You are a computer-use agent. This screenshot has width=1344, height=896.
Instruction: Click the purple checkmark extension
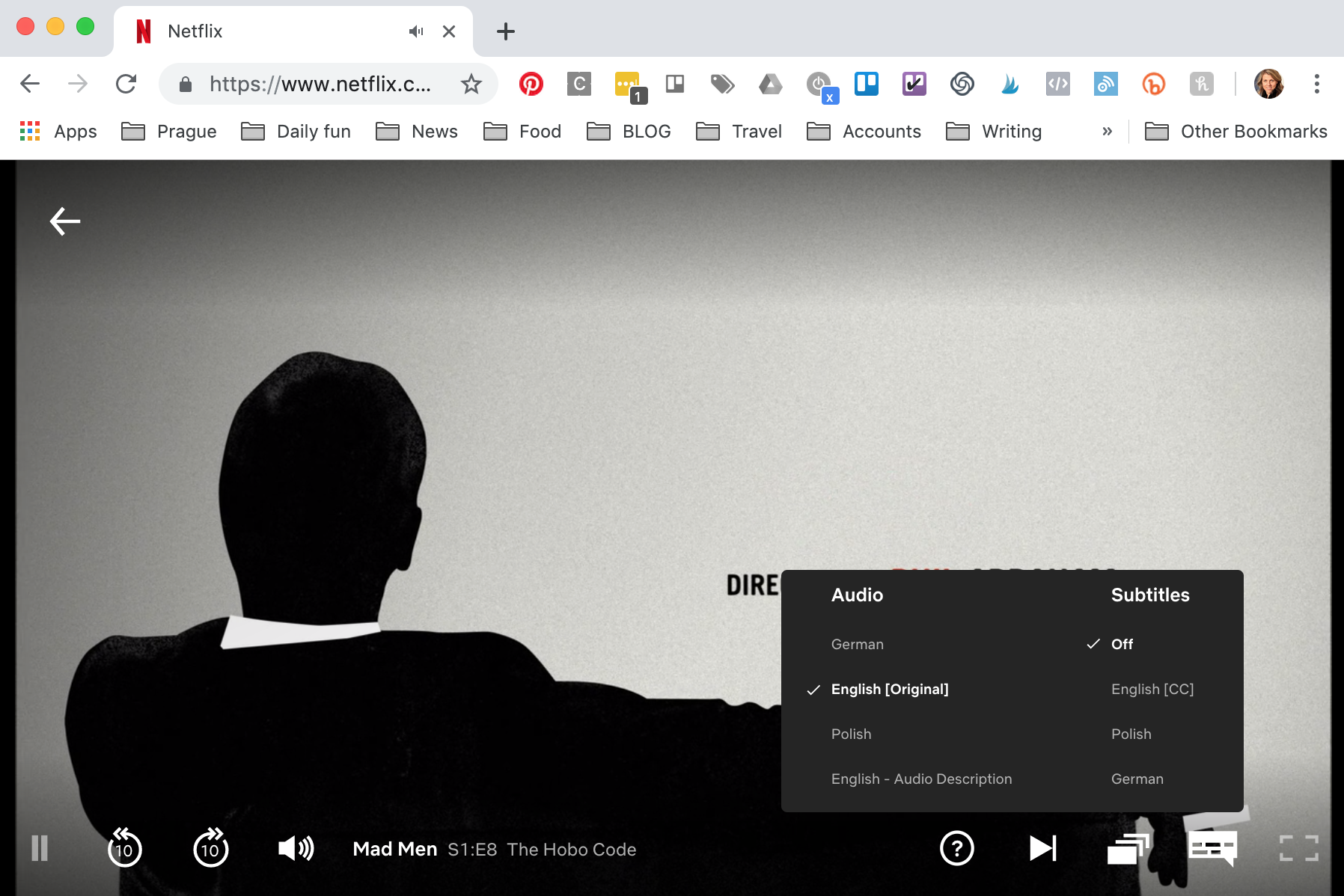[914, 84]
